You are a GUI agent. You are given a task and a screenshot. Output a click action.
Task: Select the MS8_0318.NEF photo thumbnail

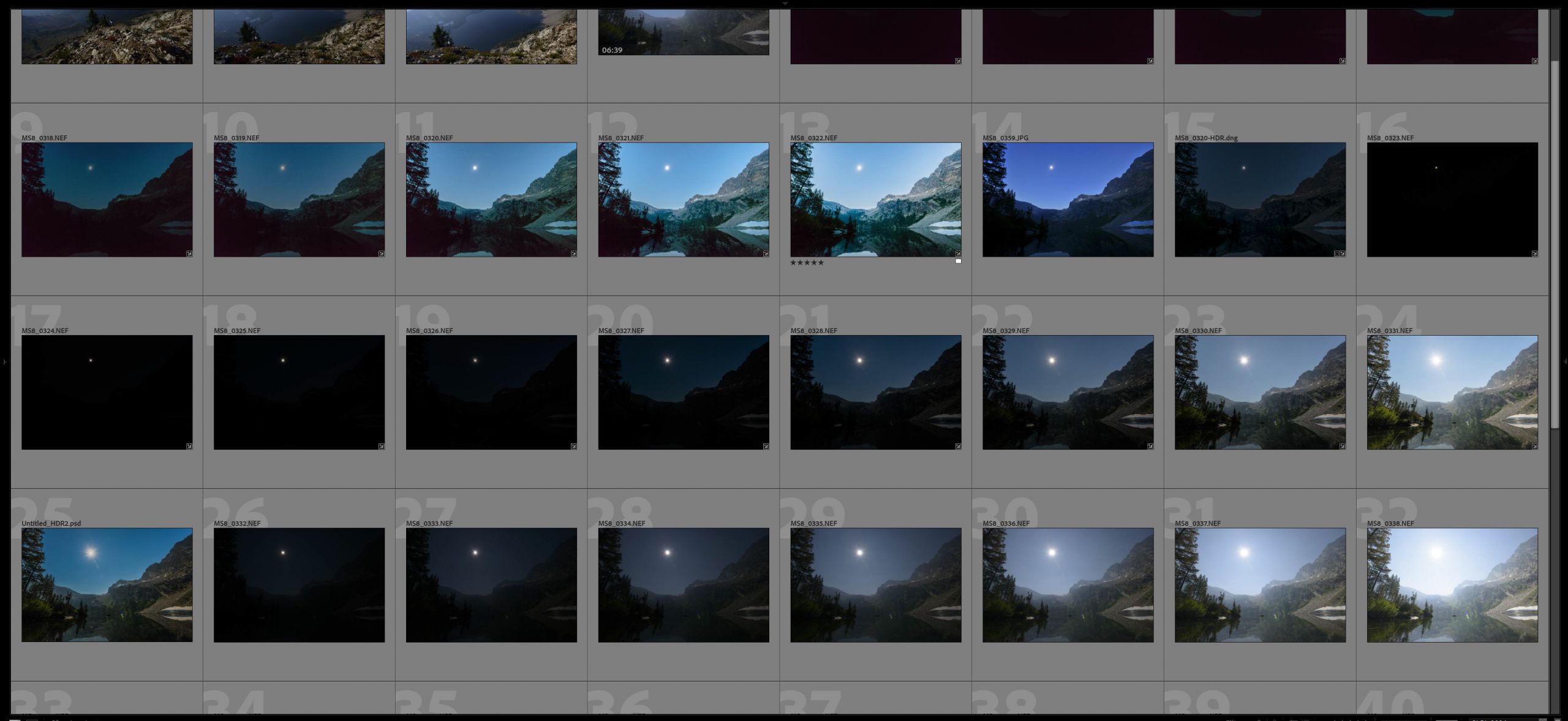tap(107, 200)
